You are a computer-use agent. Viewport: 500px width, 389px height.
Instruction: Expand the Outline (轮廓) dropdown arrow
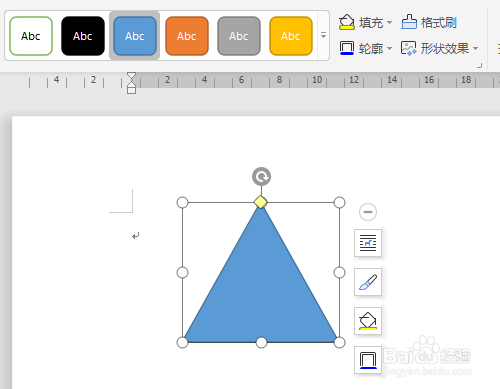[389, 49]
